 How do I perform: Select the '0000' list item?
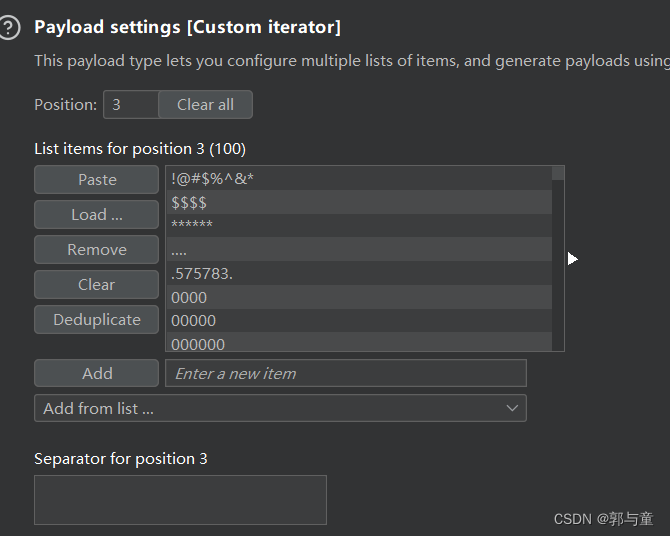(x=358, y=297)
